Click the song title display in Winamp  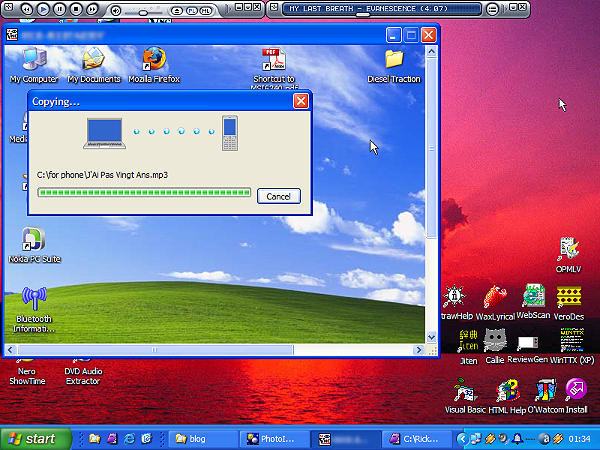tap(381, 8)
